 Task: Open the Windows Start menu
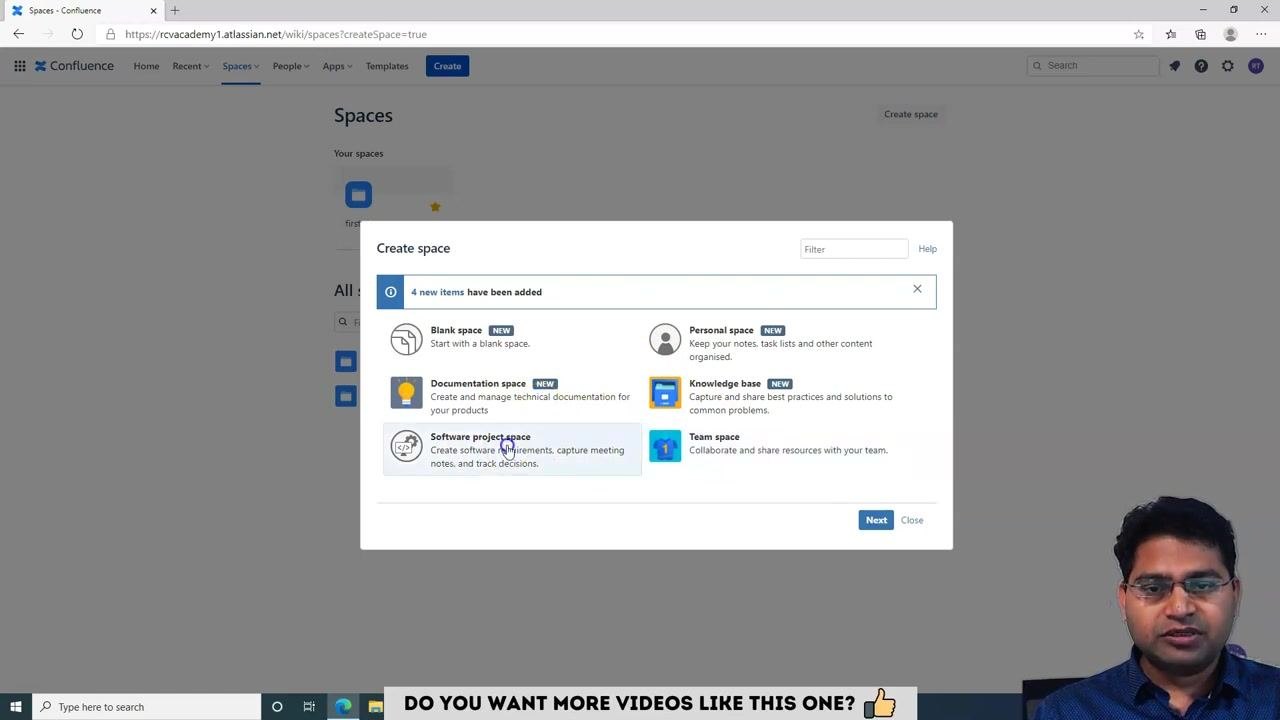click(16, 707)
